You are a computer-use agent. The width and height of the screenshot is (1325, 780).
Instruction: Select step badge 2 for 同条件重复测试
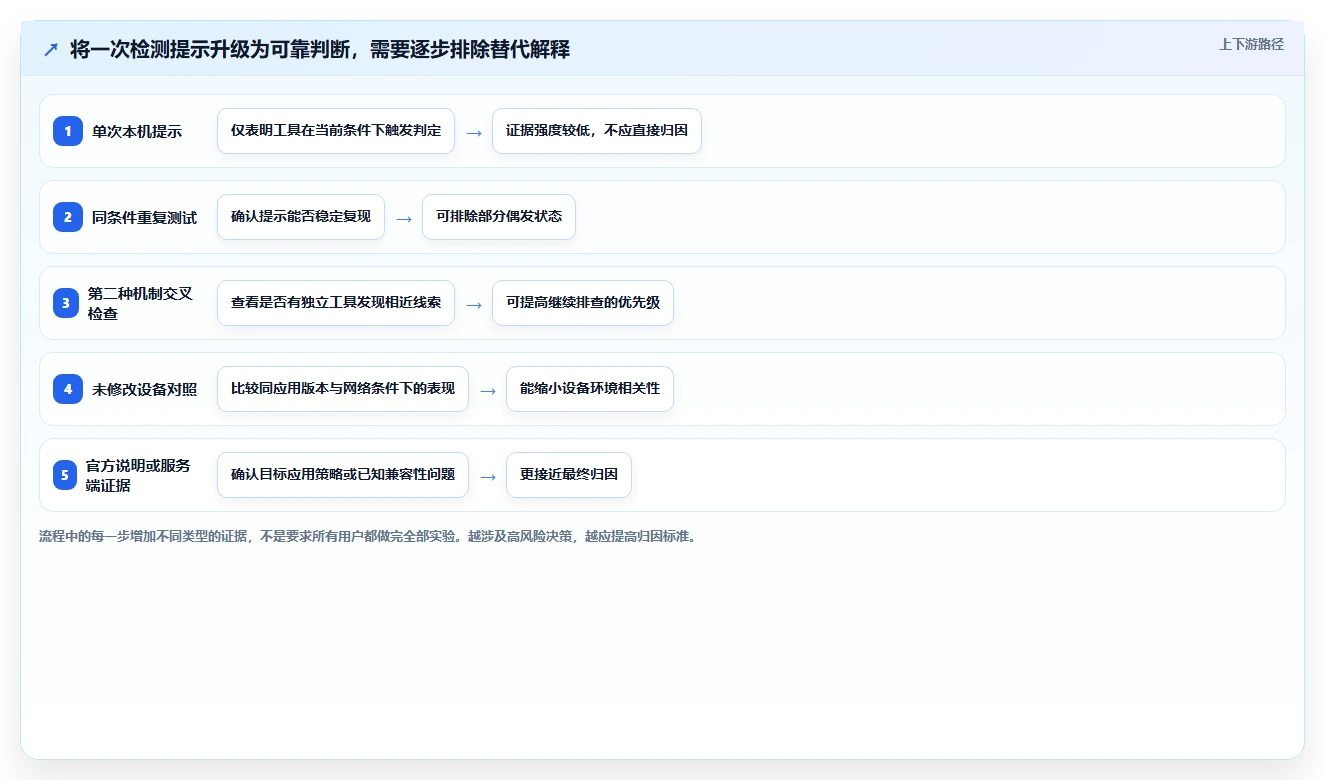[x=68, y=217]
